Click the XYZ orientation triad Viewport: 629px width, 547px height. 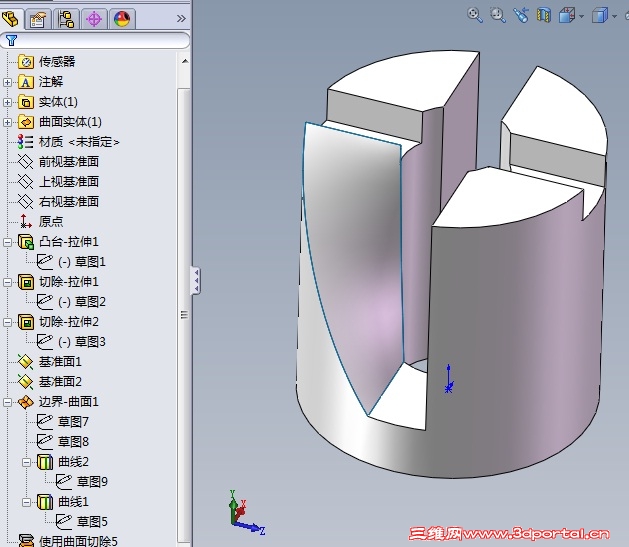coord(246,513)
